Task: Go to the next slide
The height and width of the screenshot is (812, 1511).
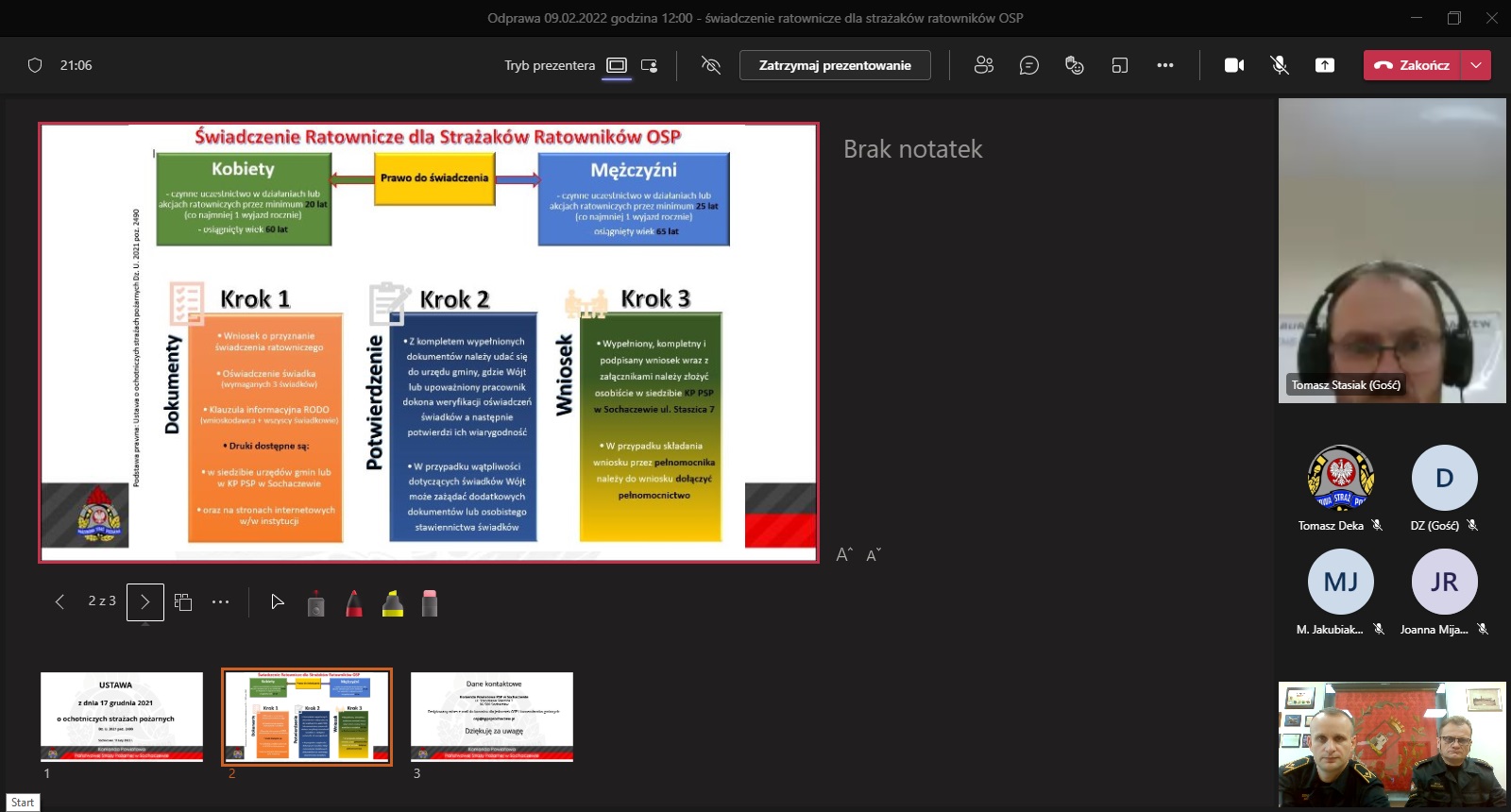Action: pyautogui.click(x=144, y=602)
